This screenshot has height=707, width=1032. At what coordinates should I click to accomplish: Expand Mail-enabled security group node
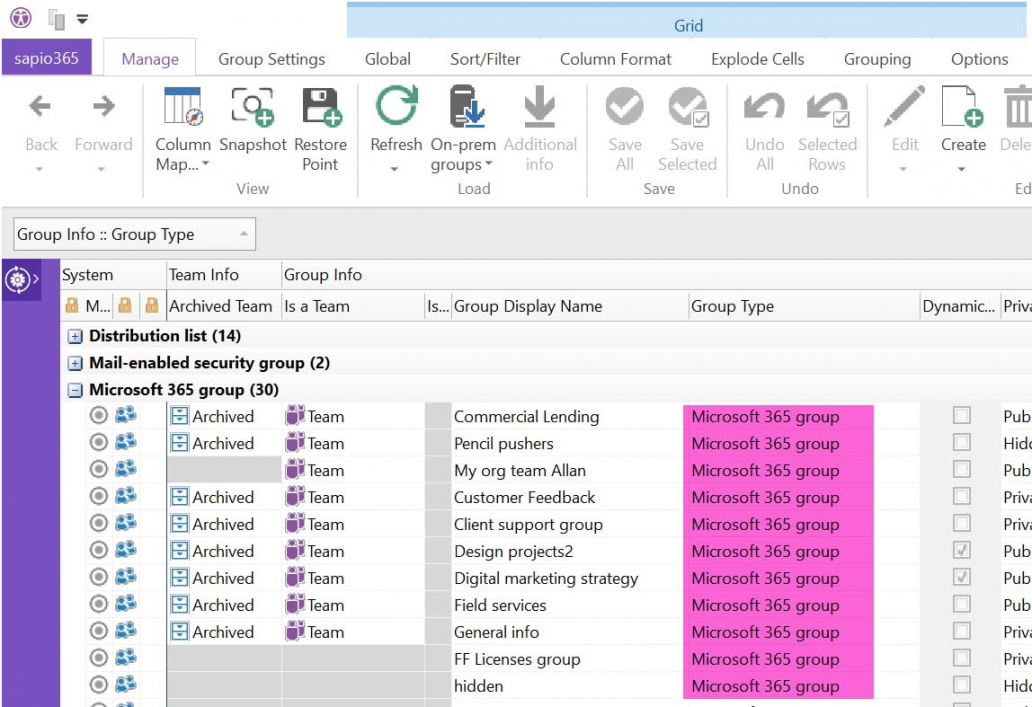75,363
